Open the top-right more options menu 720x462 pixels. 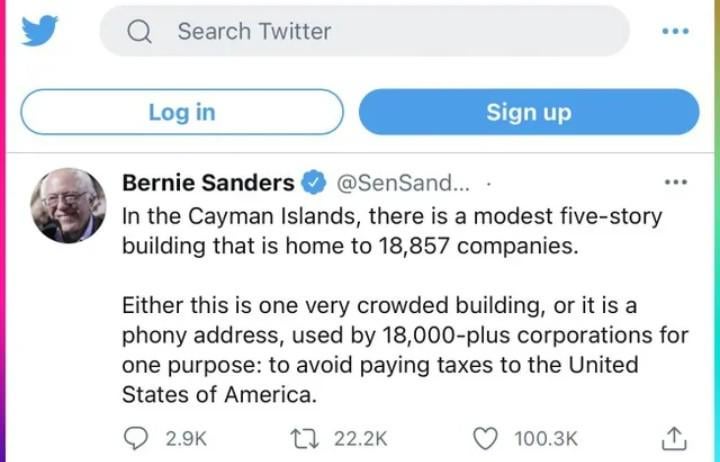676,31
